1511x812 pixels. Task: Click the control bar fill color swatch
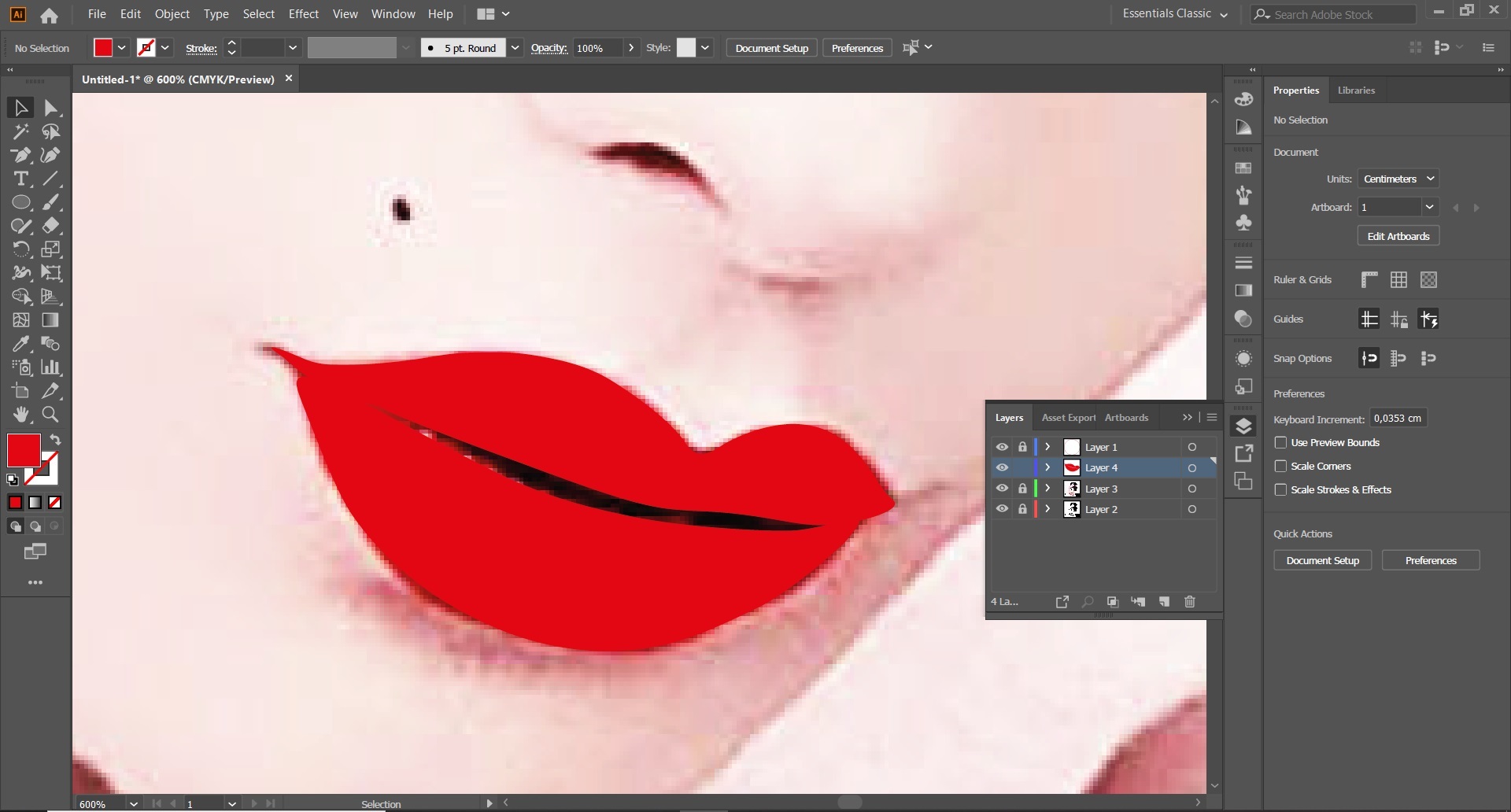point(103,48)
